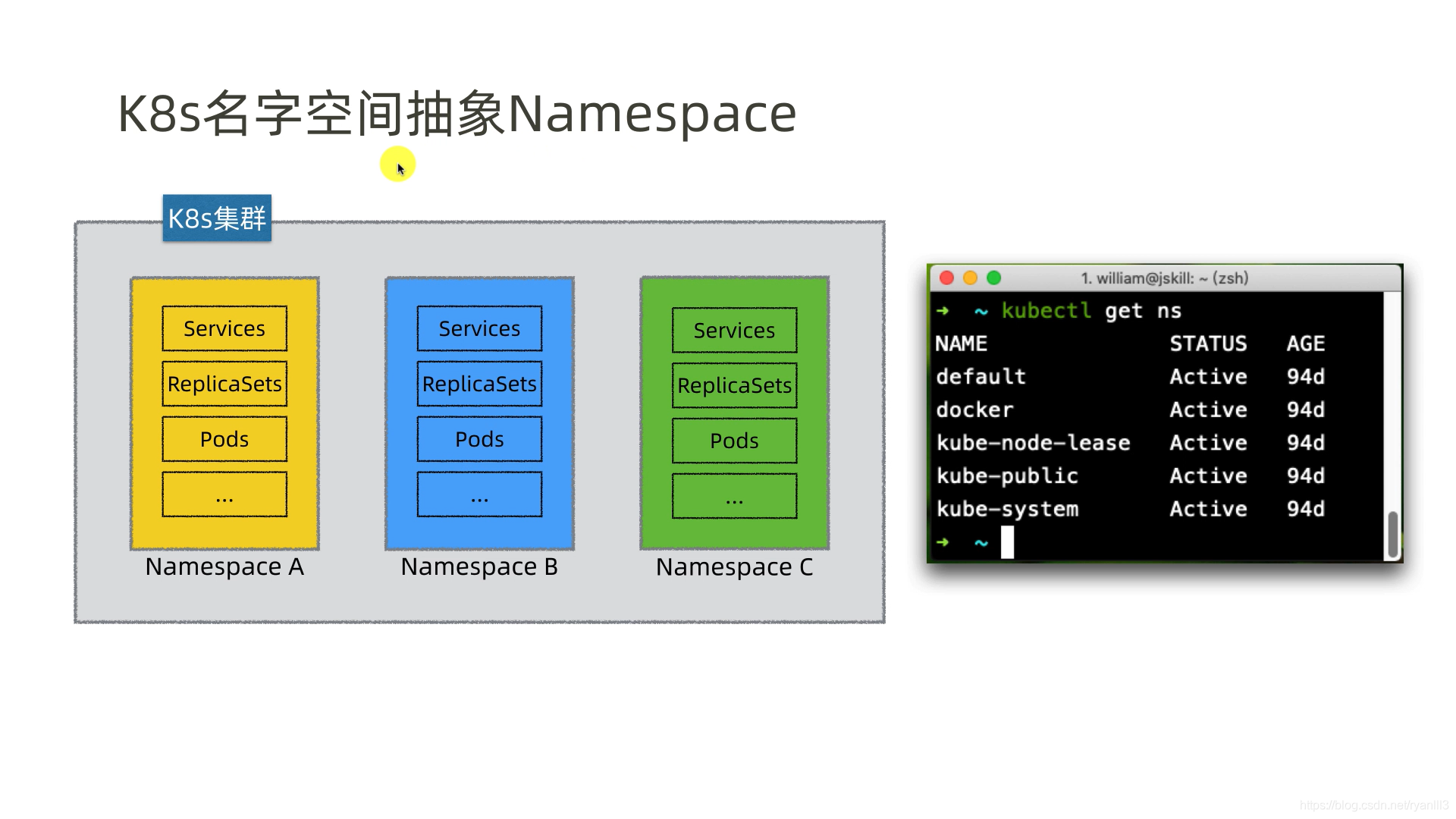Click the Active status of kube-system row
Image resolution: width=1456 pixels, height=819 pixels.
click(1208, 509)
